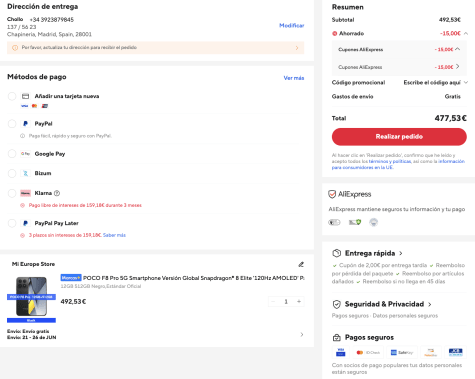
Task: Click the PayPal Pay Later logo icon
Action: [x=25, y=223]
